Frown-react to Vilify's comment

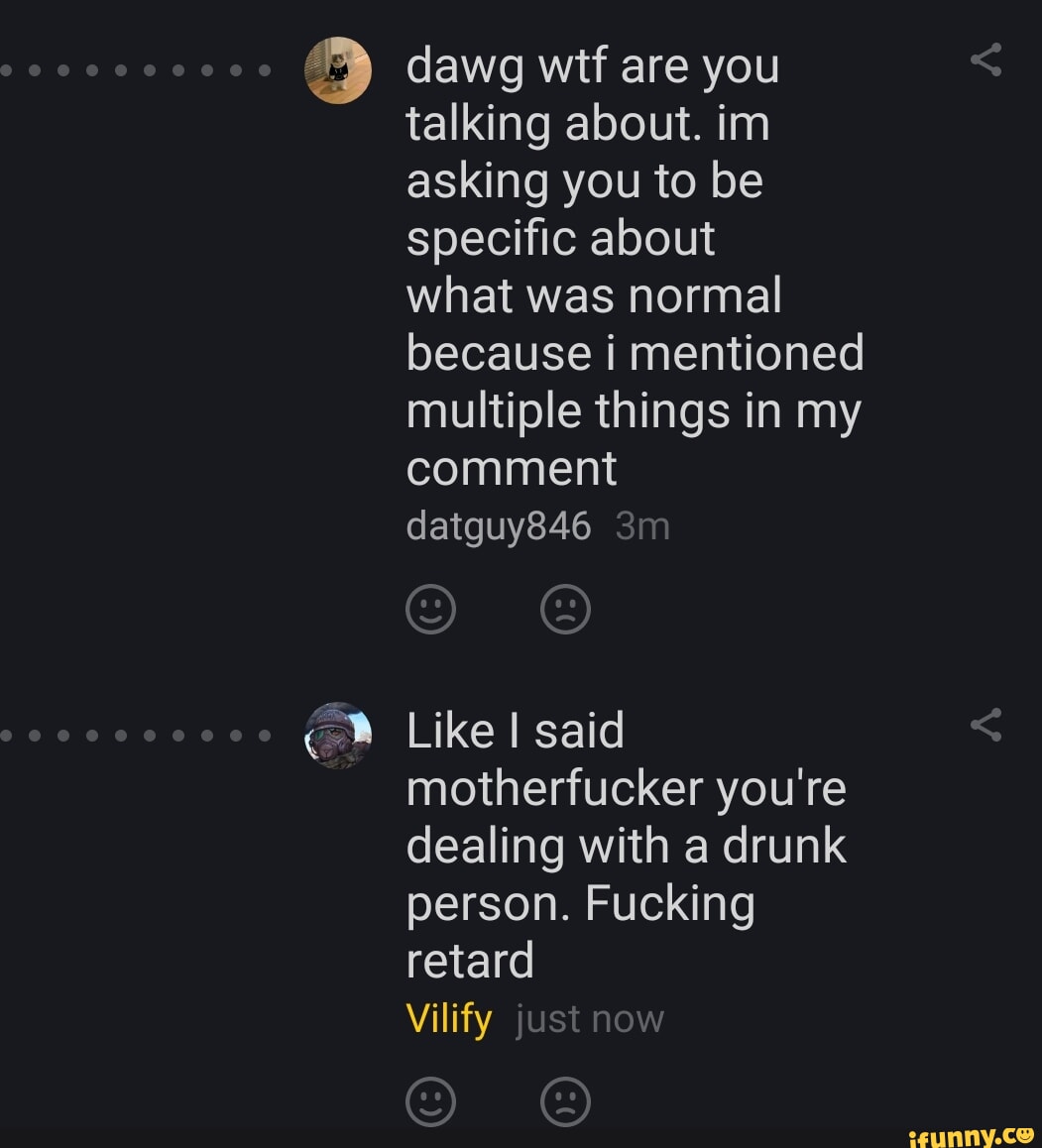566,1101
